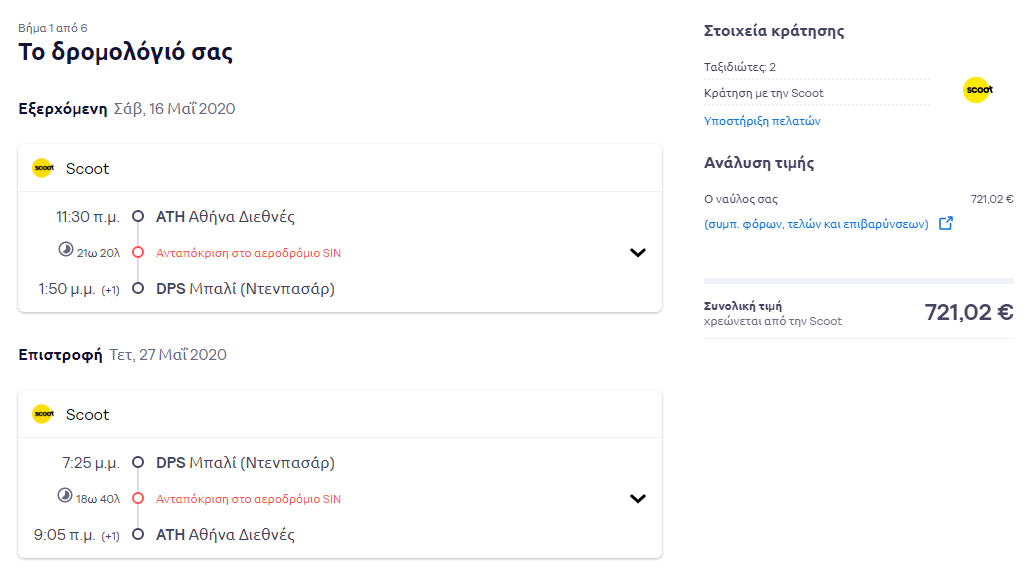This screenshot has height=574, width=1033.
Task: Open the taxes, fees and charges link
Action: [x=816, y=224]
